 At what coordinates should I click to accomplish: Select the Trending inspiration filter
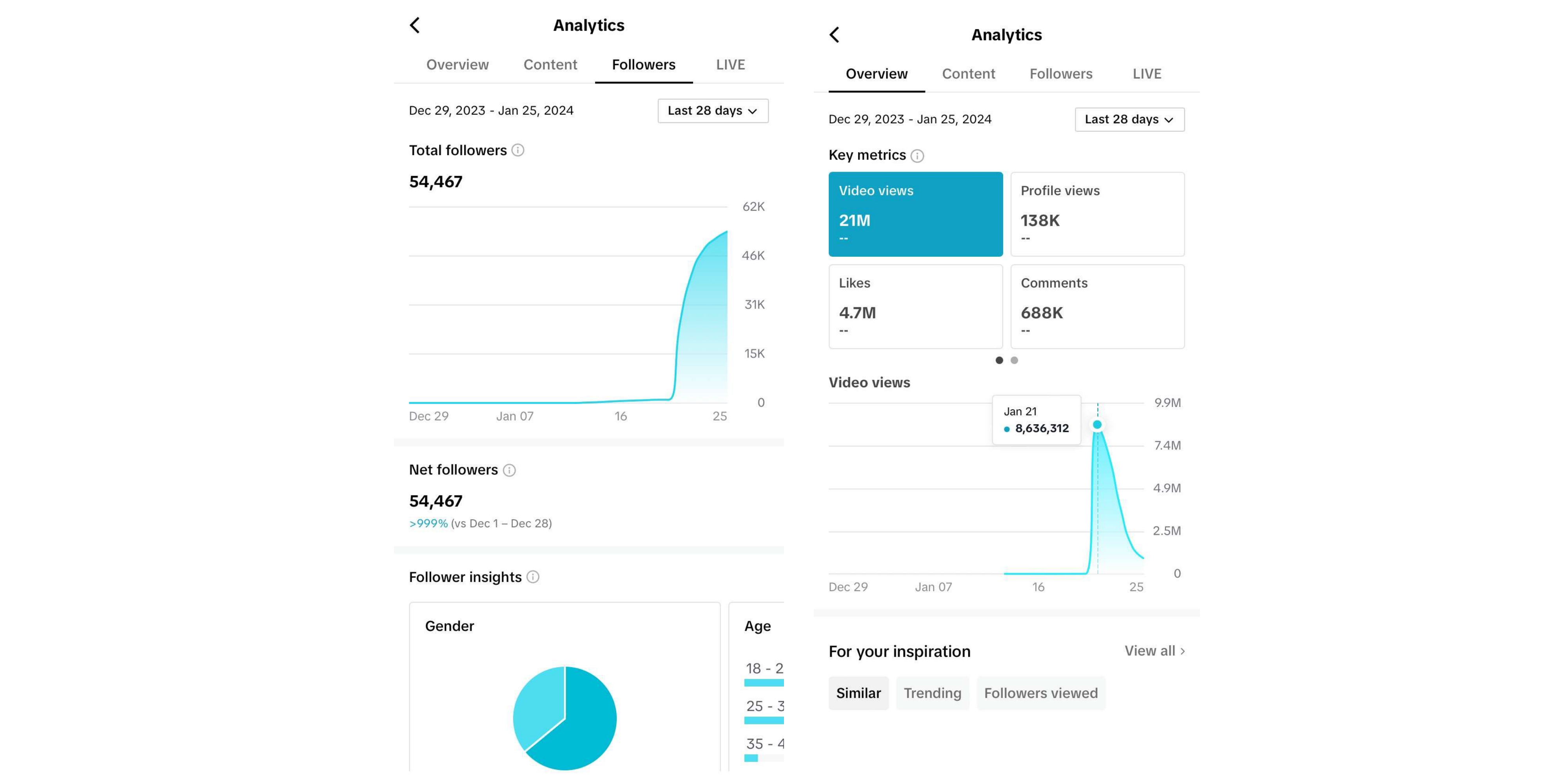point(932,693)
